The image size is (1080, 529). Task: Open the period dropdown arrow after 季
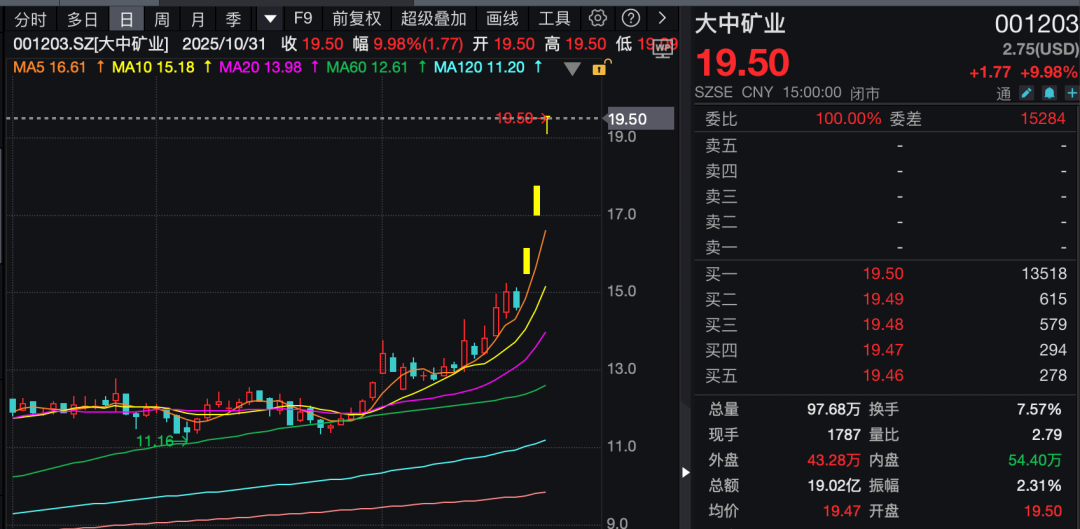click(x=270, y=18)
